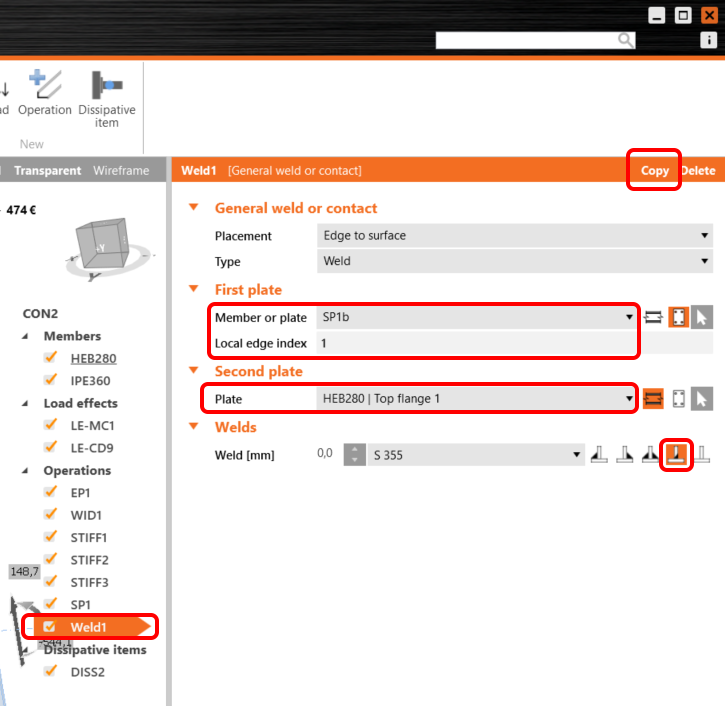Toggle checkbox for IPE360 member
Screen dimensions: 725x706
(x=50, y=380)
